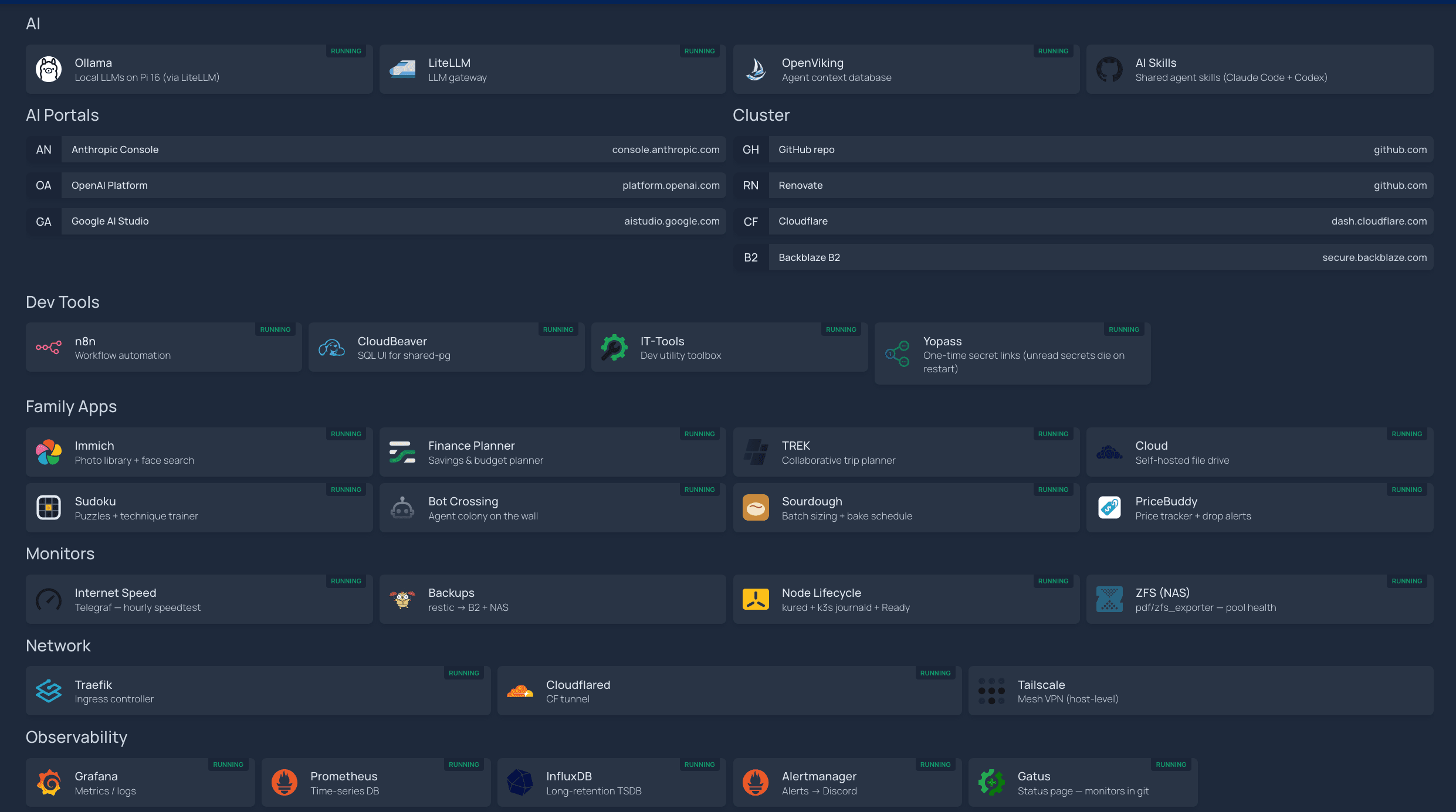Click the RUNNING status on Gatus
1456x812 pixels.
pyautogui.click(x=1171, y=765)
